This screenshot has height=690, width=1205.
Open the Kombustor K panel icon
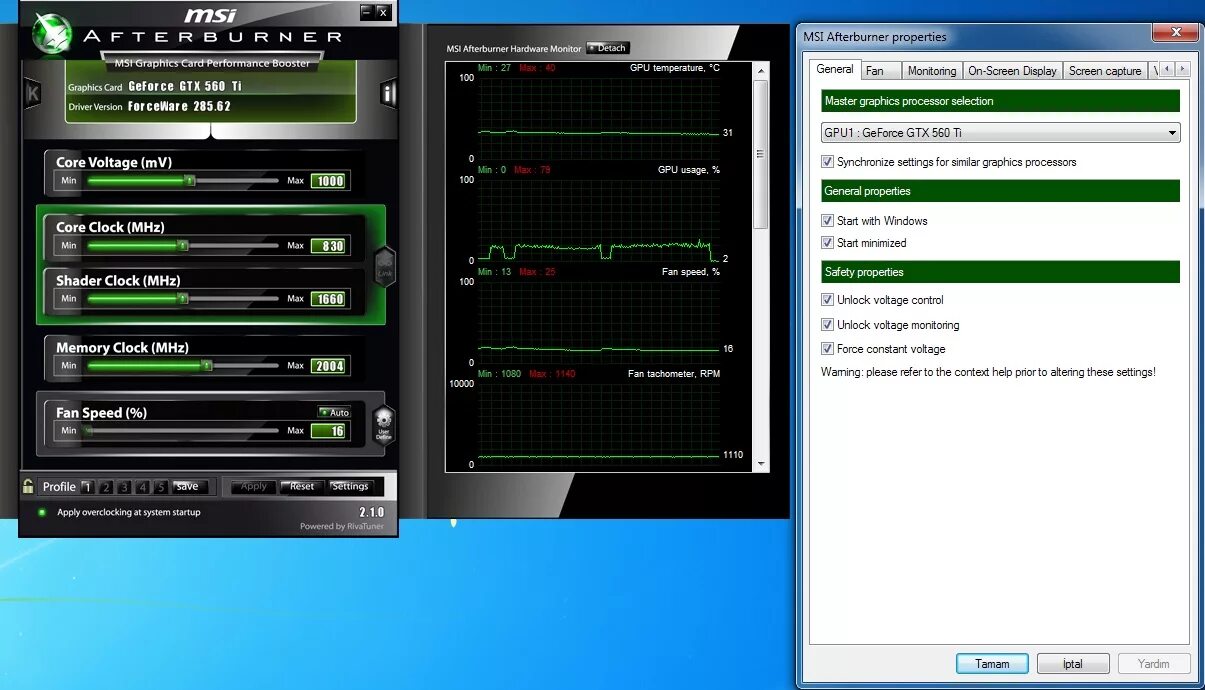tap(32, 95)
